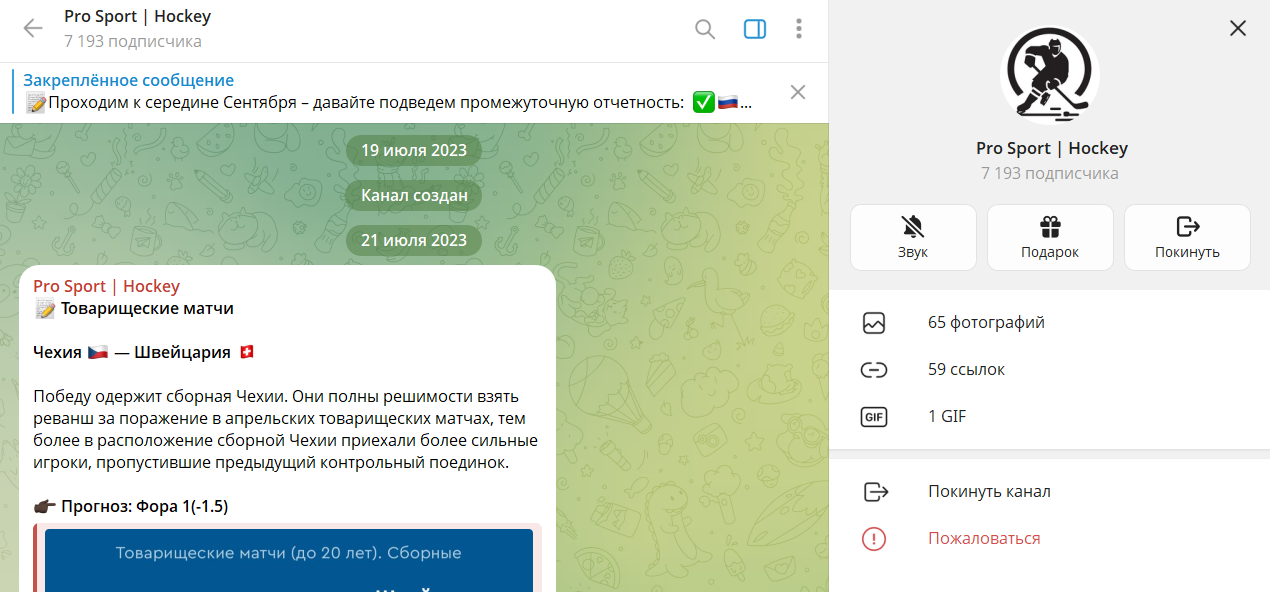Open the three-dot more options menu
The image size is (1270, 592).
pos(798,29)
